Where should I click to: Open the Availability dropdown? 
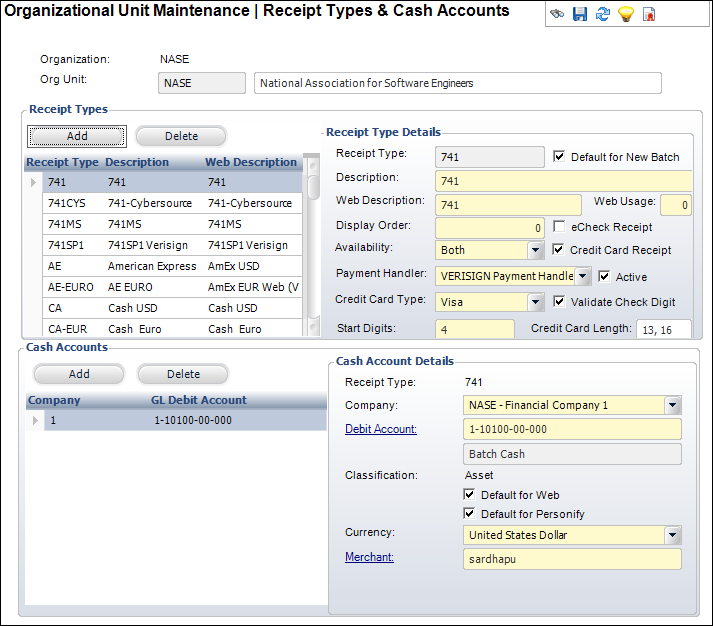click(x=535, y=250)
